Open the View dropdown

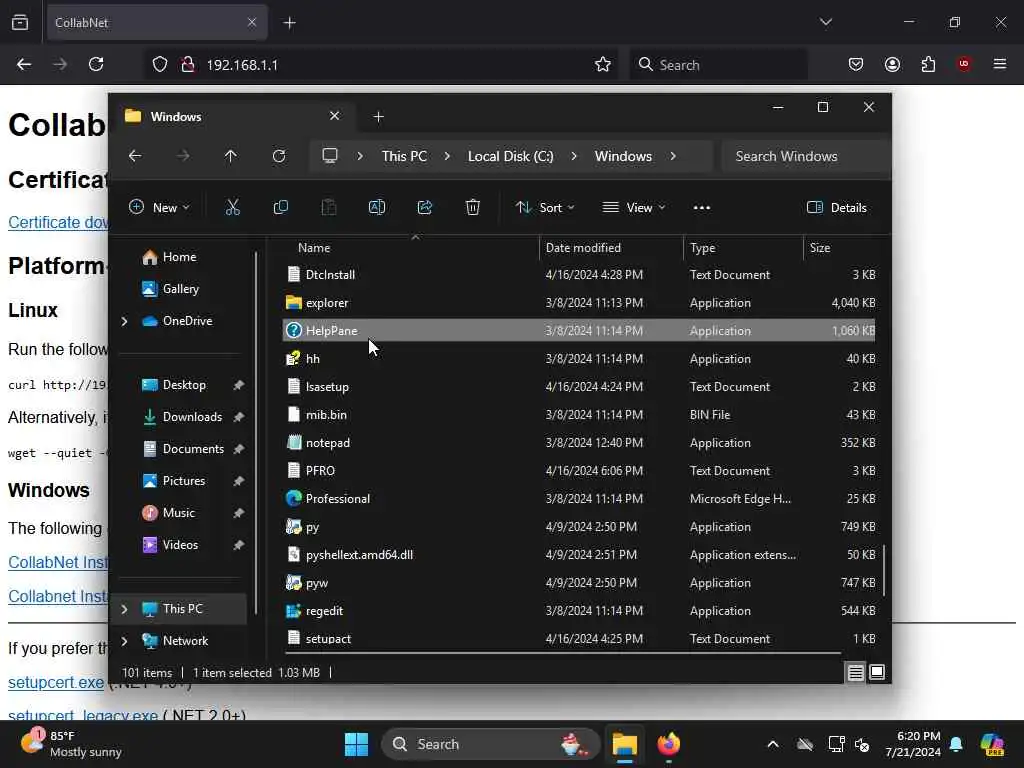click(x=633, y=208)
